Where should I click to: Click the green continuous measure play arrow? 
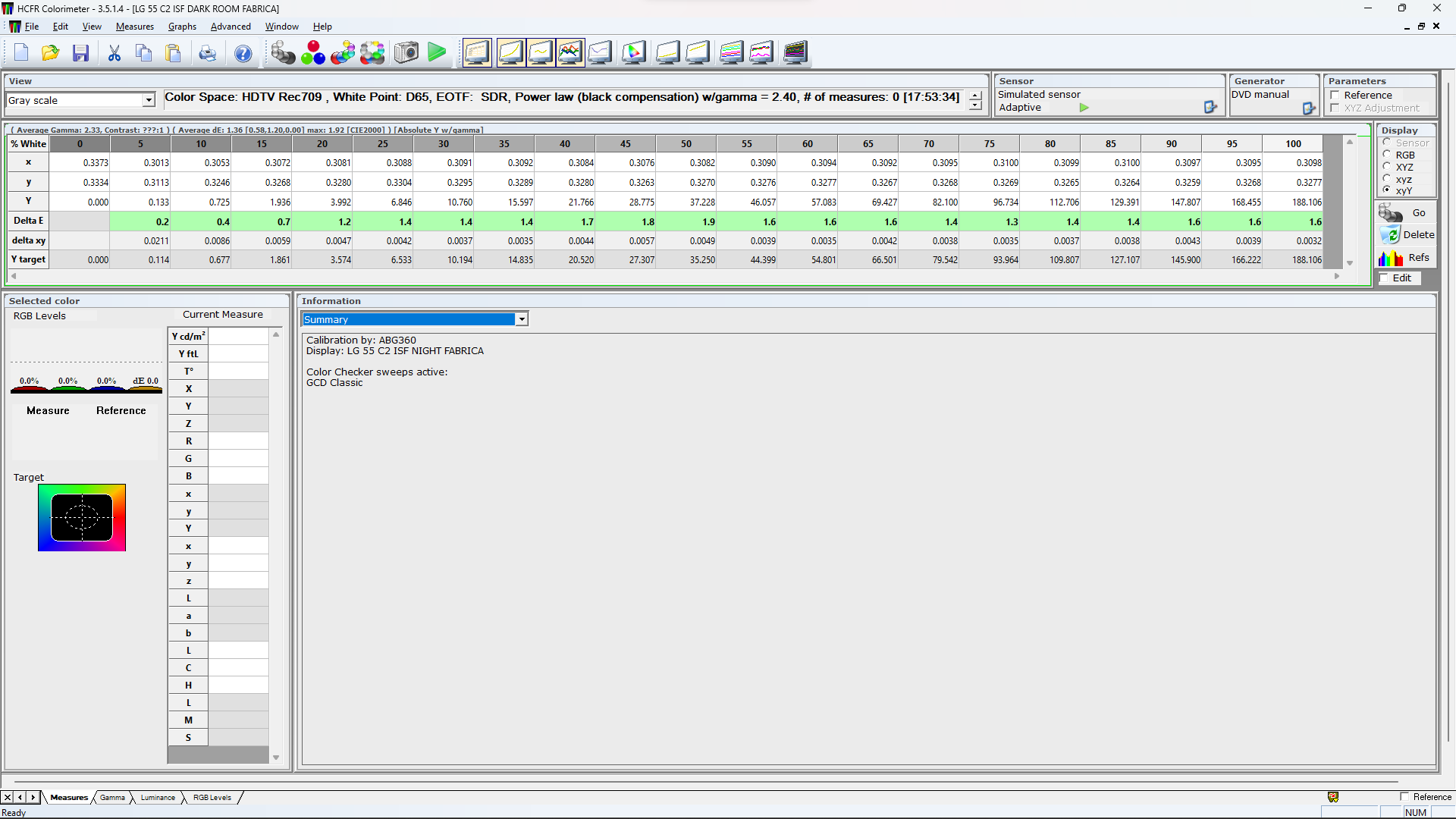point(437,52)
